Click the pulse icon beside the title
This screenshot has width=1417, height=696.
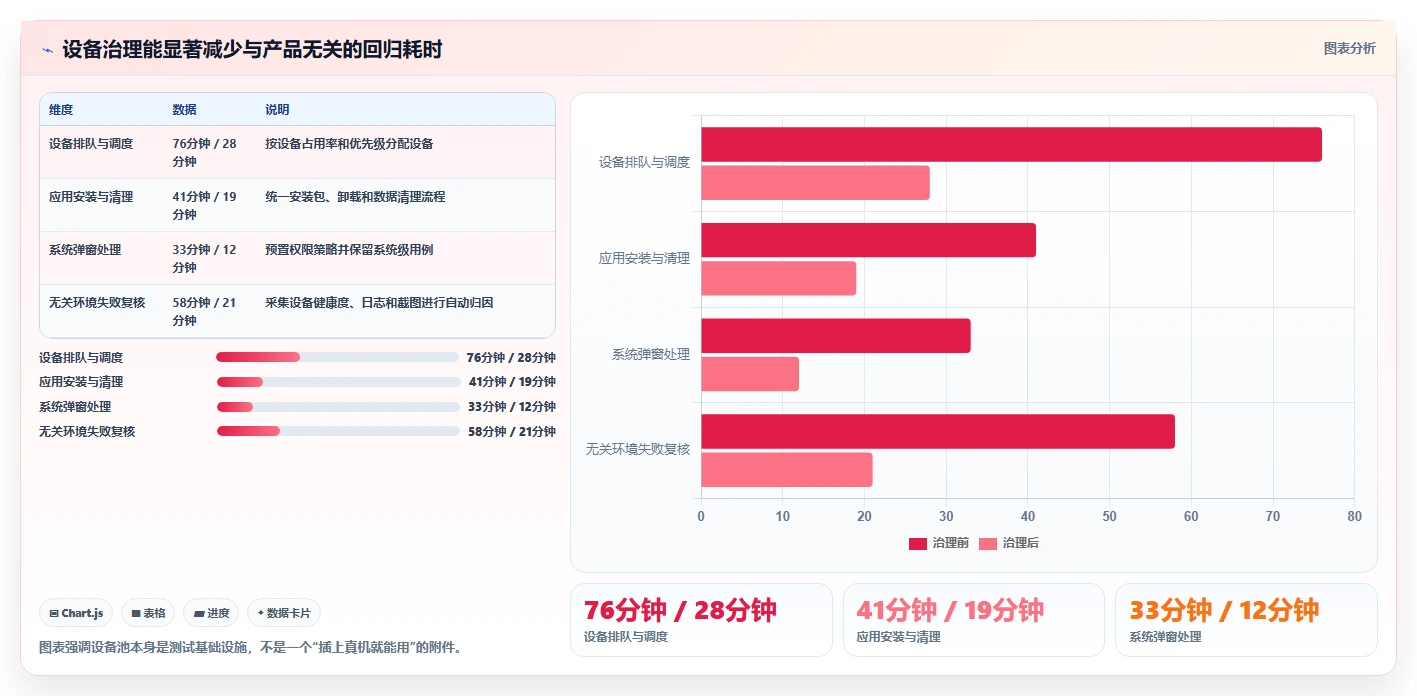[47, 50]
